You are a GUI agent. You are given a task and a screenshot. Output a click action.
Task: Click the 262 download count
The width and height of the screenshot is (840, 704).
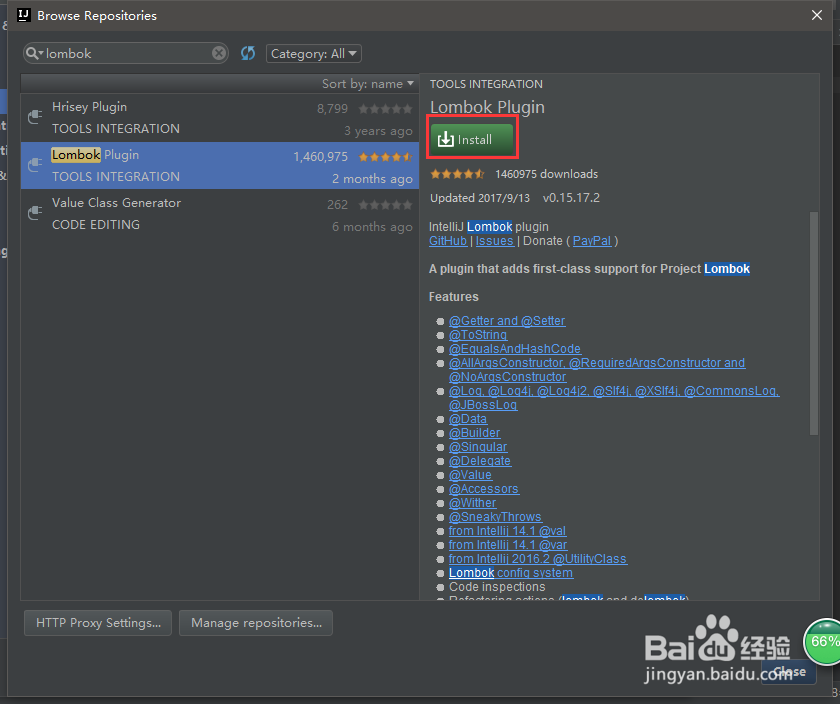(338, 205)
